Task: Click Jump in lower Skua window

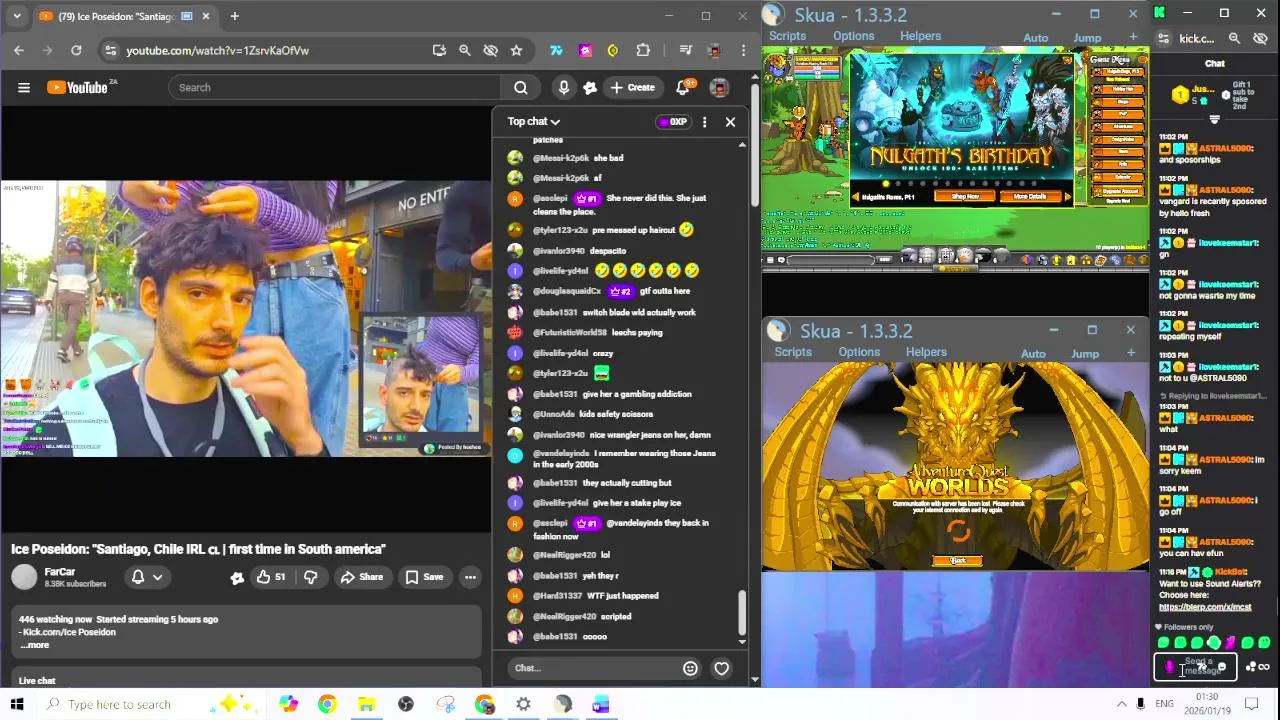Action: [1085, 354]
